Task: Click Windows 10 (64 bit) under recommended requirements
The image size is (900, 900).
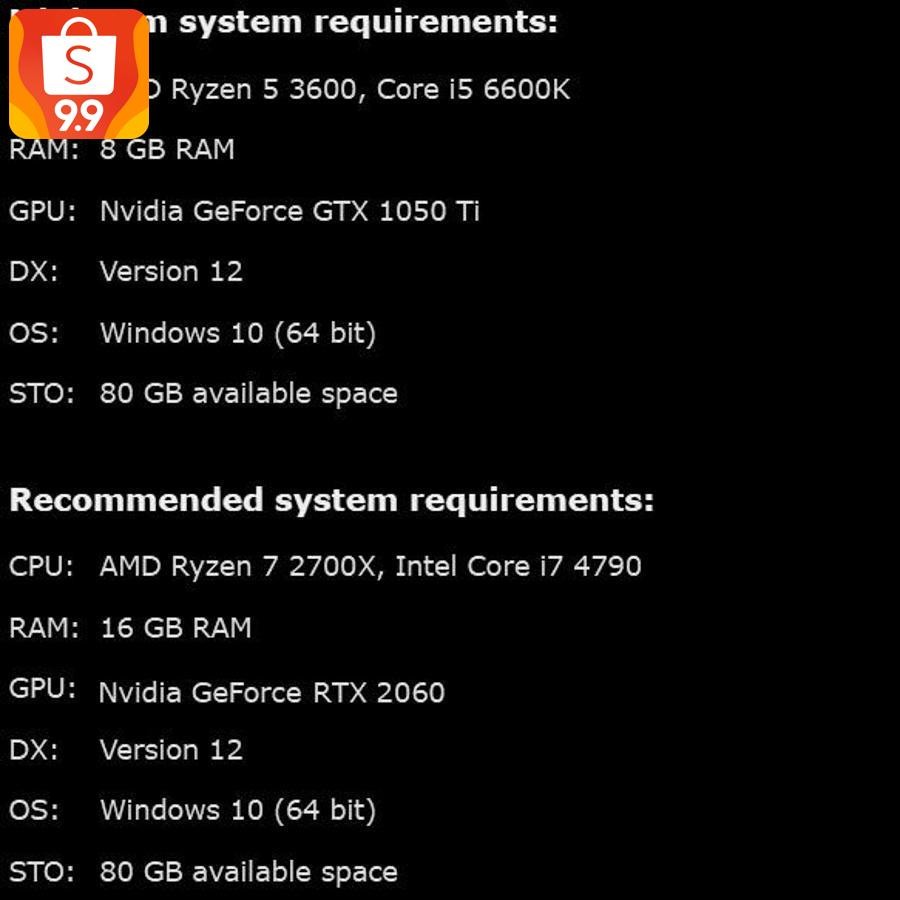Action: point(237,810)
